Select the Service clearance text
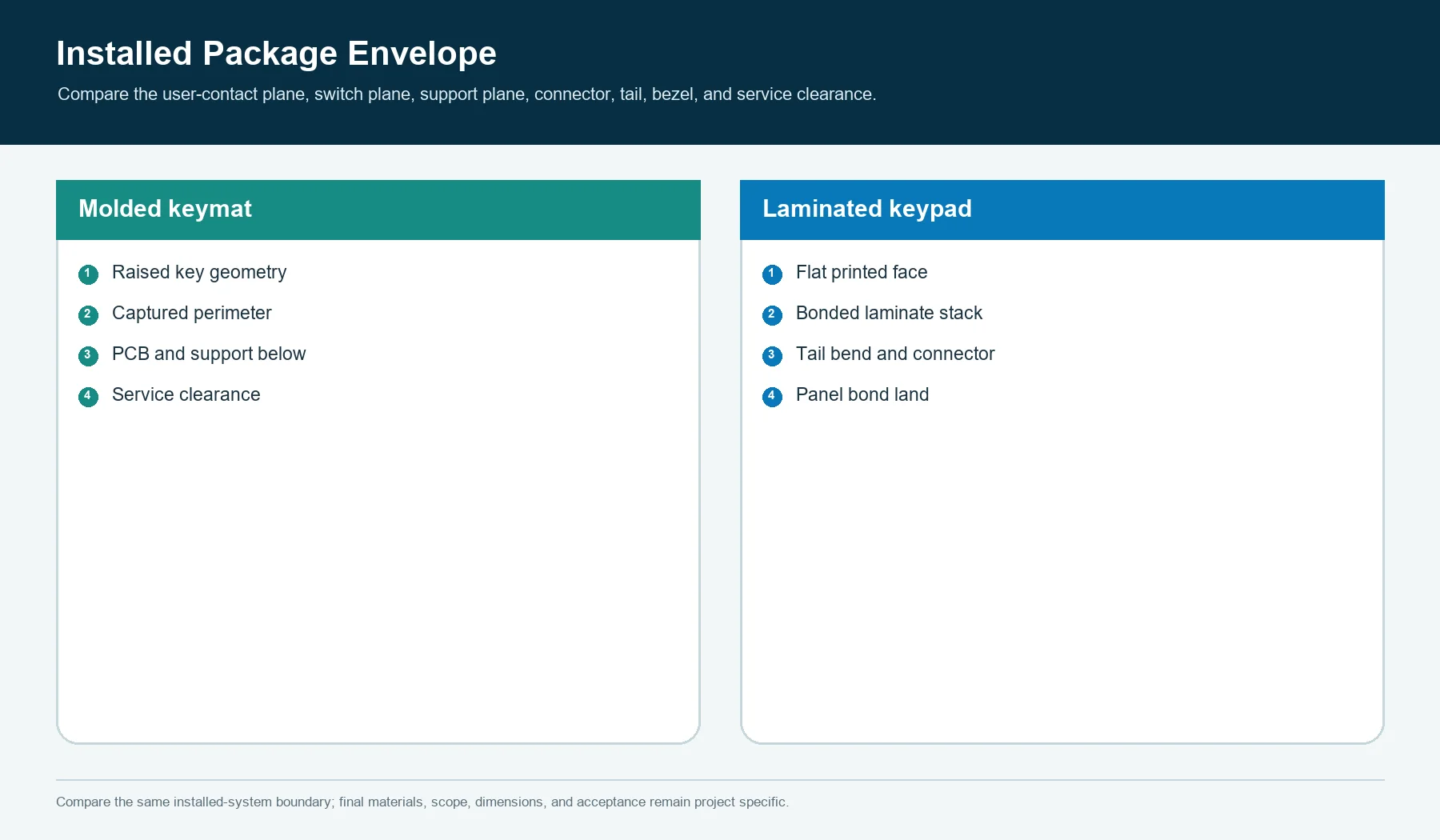This screenshot has width=1440, height=840. [186, 394]
